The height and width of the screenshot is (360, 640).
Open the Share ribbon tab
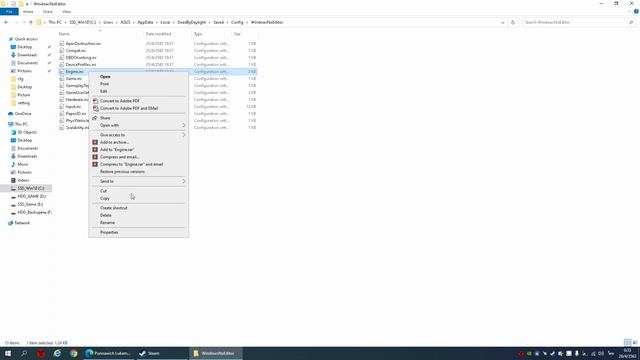point(48,12)
